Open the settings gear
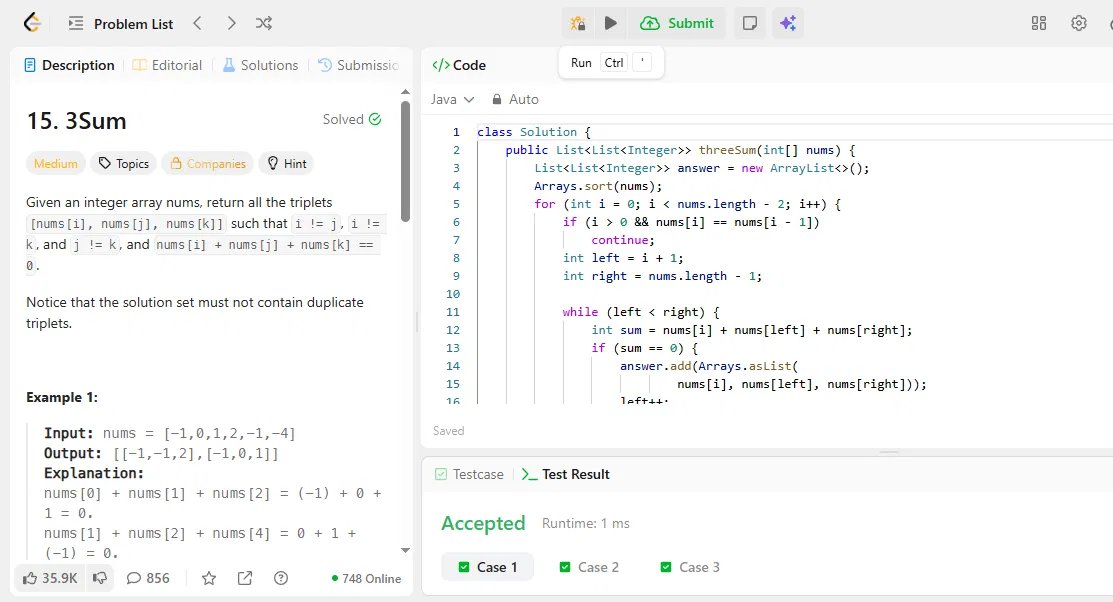The image size is (1113, 602). [x=1078, y=23]
